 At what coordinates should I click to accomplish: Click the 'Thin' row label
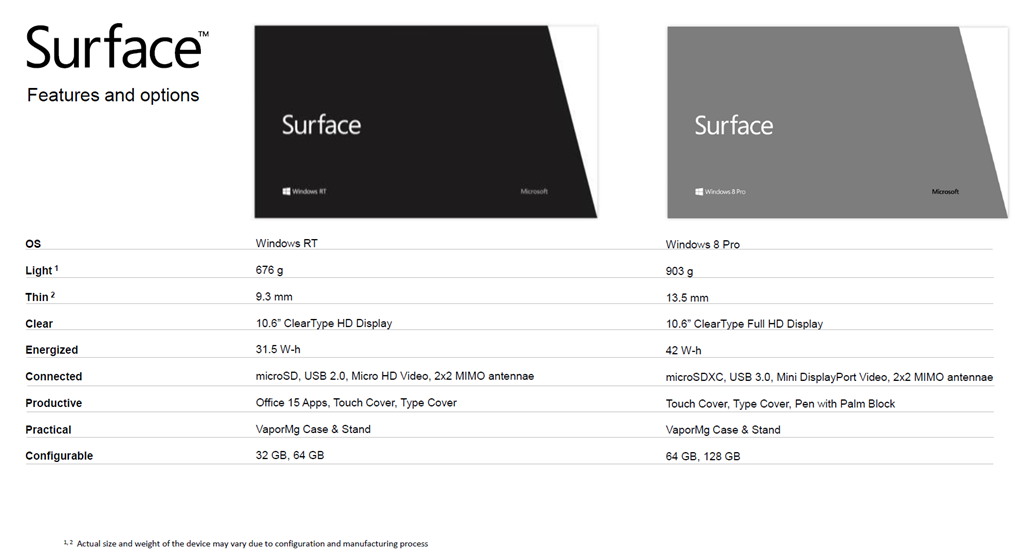pyautogui.click(x=39, y=297)
